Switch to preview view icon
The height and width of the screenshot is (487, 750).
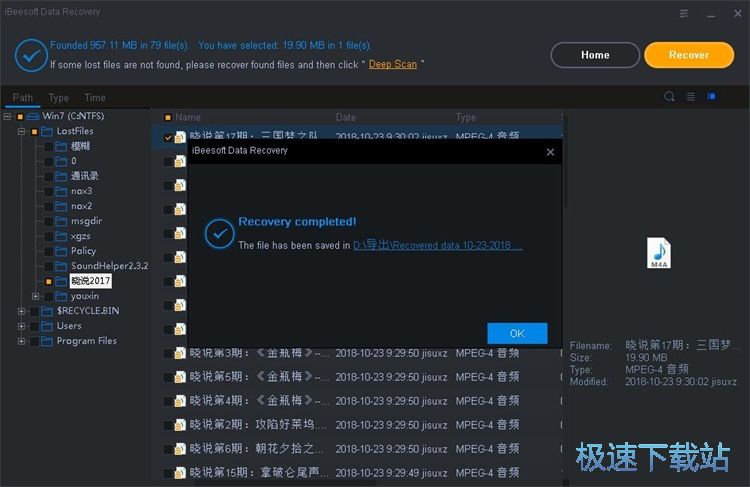coord(711,97)
